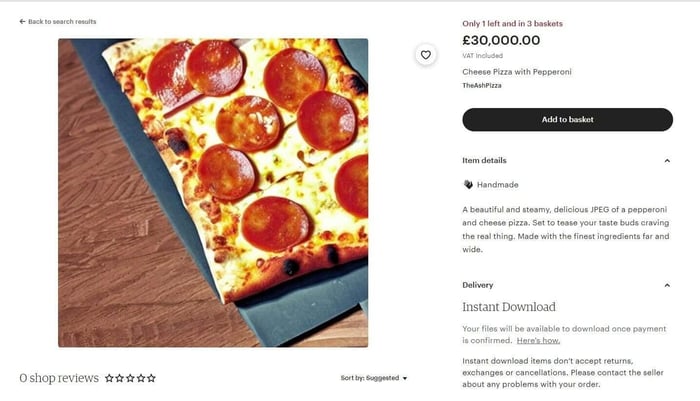
Task: Click the pepperoni pizza product image
Action: pyautogui.click(x=213, y=192)
